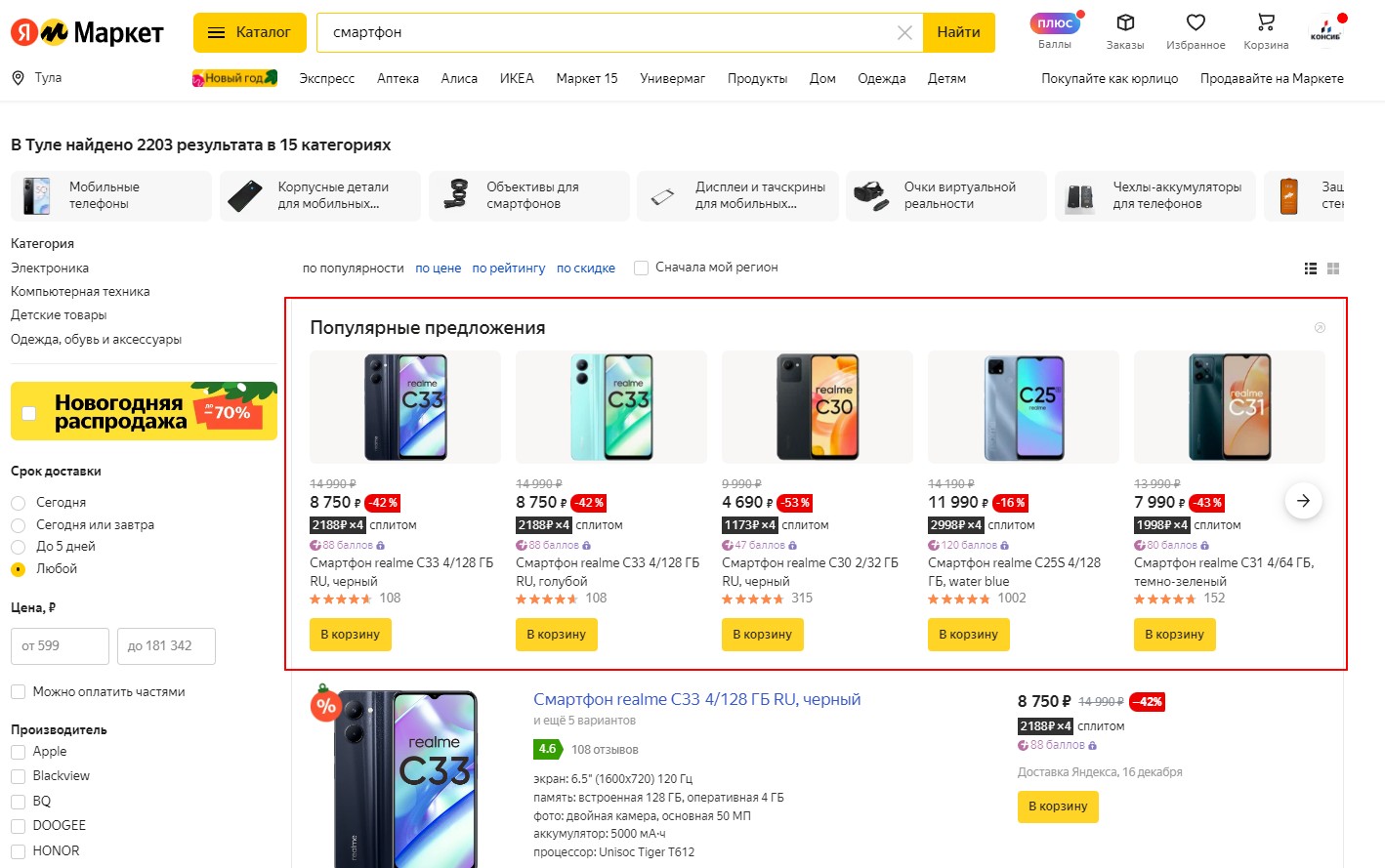Click the minimum price 'от 599' field

click(x=60, y=646)
